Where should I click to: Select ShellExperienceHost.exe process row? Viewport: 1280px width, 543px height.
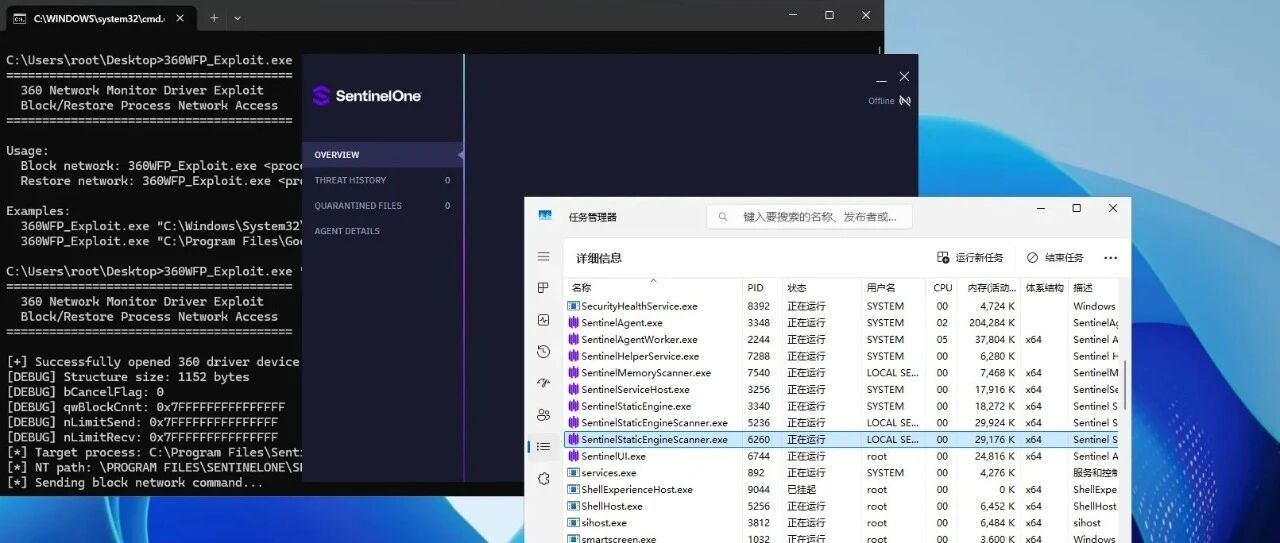coord(843,489)
